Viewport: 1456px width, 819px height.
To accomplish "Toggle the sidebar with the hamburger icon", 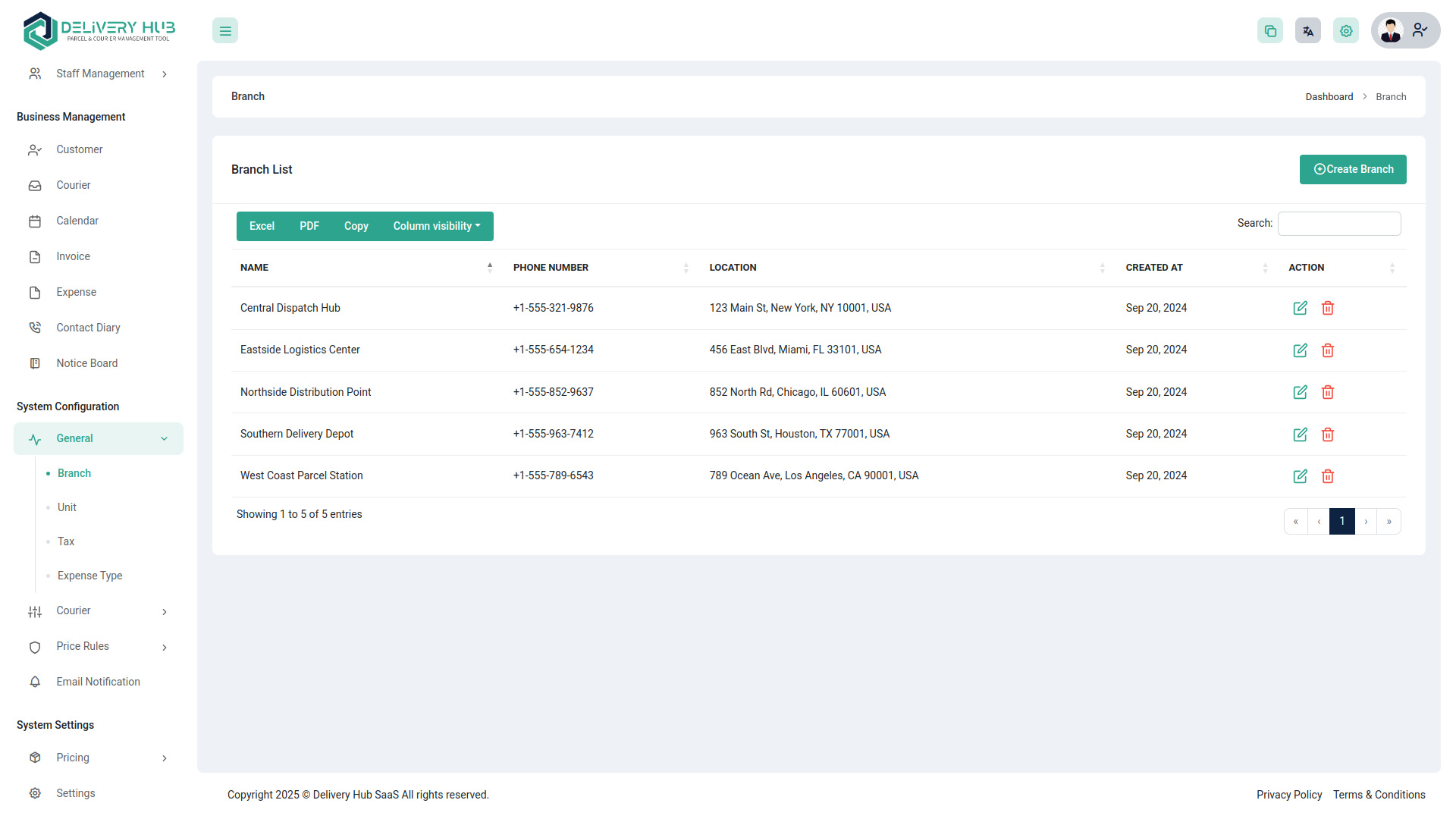I will [224, 30].
